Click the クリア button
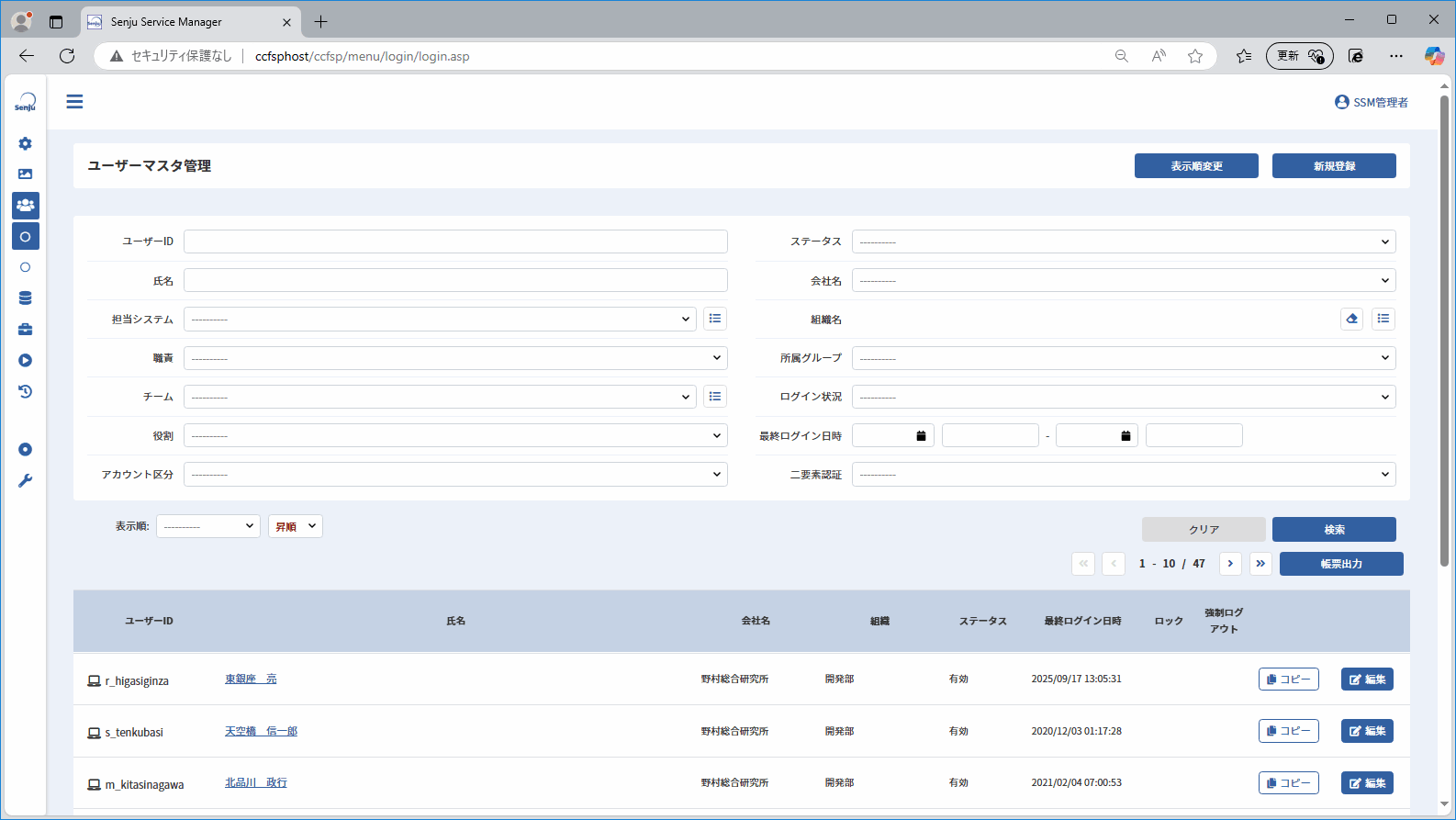The width and height of the screenshot is (1456, 820). [x=1204, y=529]
